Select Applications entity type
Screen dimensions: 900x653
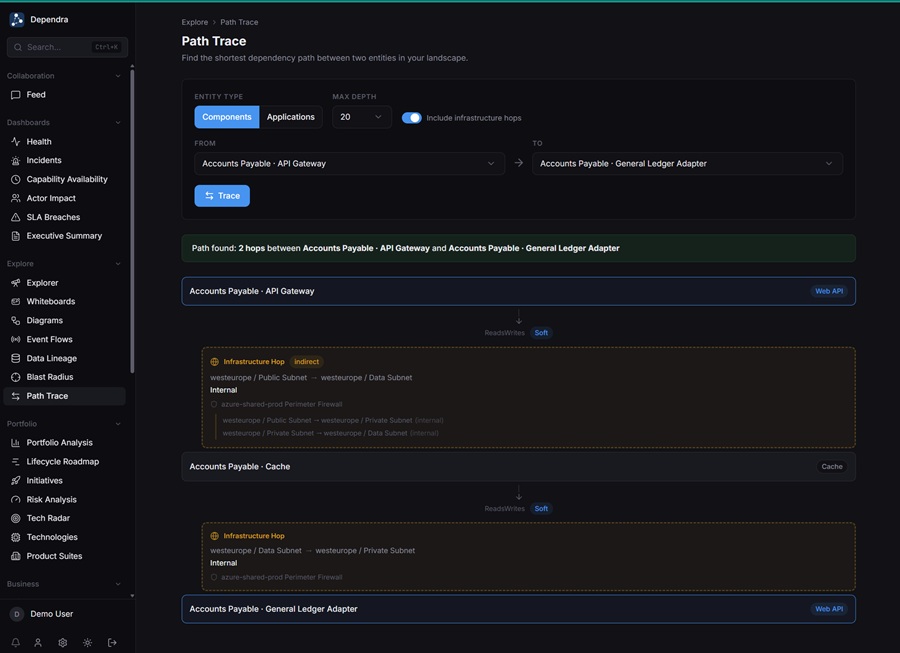click(x=290, y=117)
